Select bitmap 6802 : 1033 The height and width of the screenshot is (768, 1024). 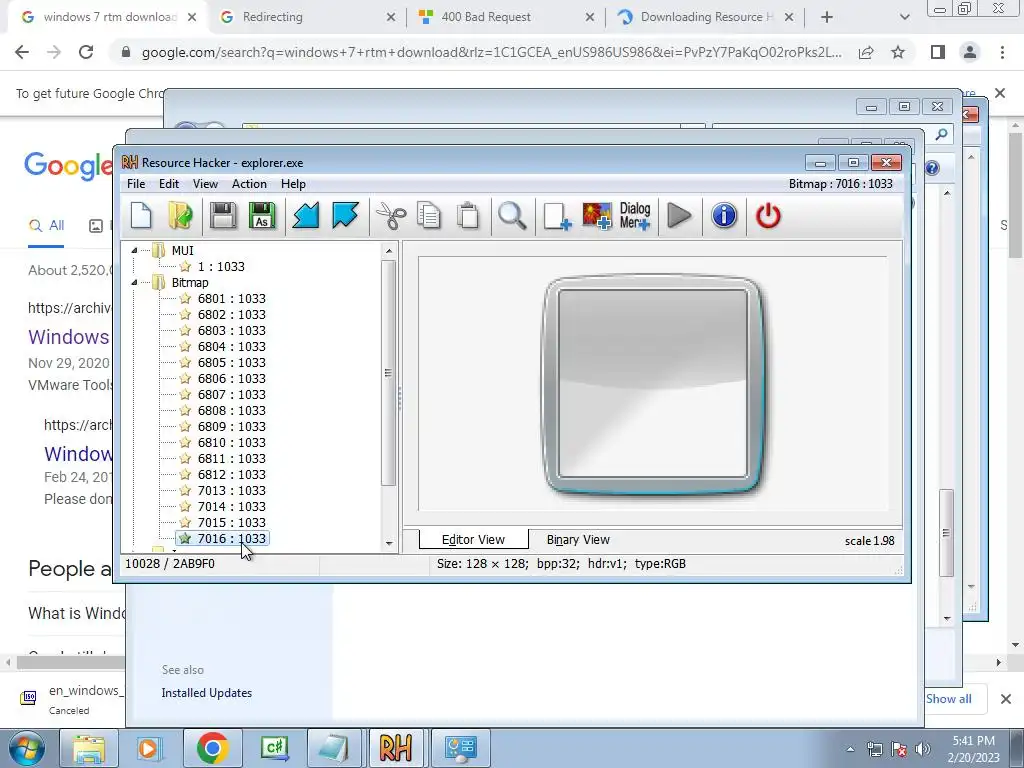click(231, 315)
